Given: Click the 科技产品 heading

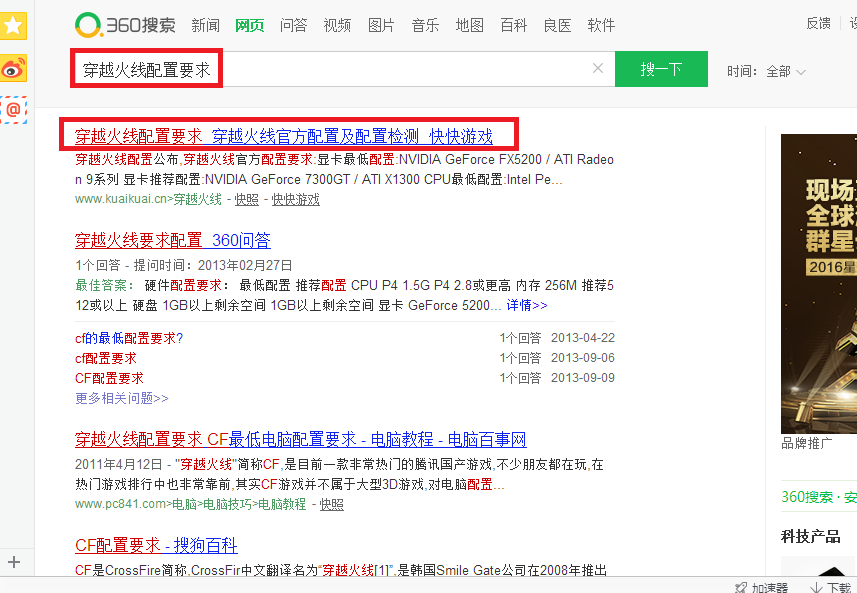Looking at the screenshot, I should (x=811, y=537).
